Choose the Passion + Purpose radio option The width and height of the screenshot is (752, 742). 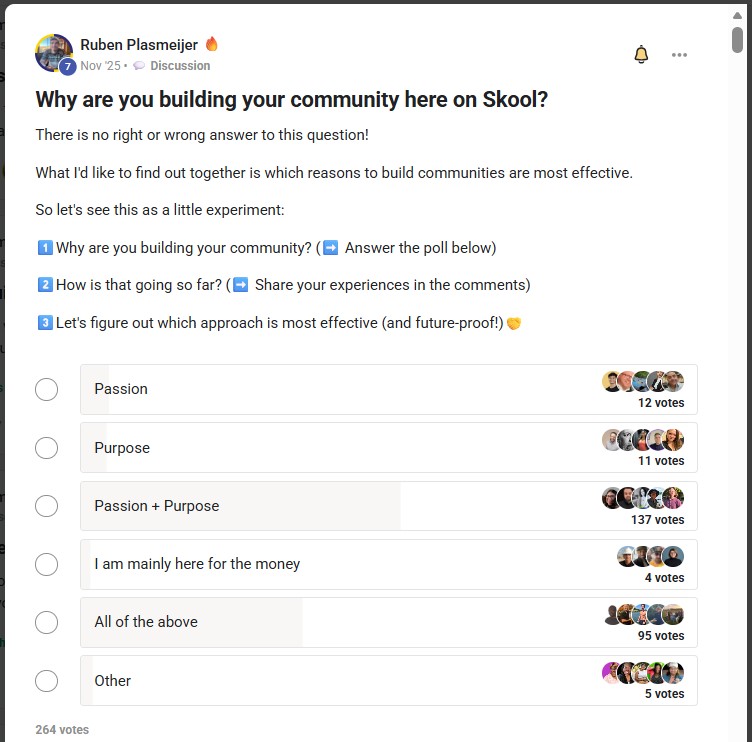point(47,505)
